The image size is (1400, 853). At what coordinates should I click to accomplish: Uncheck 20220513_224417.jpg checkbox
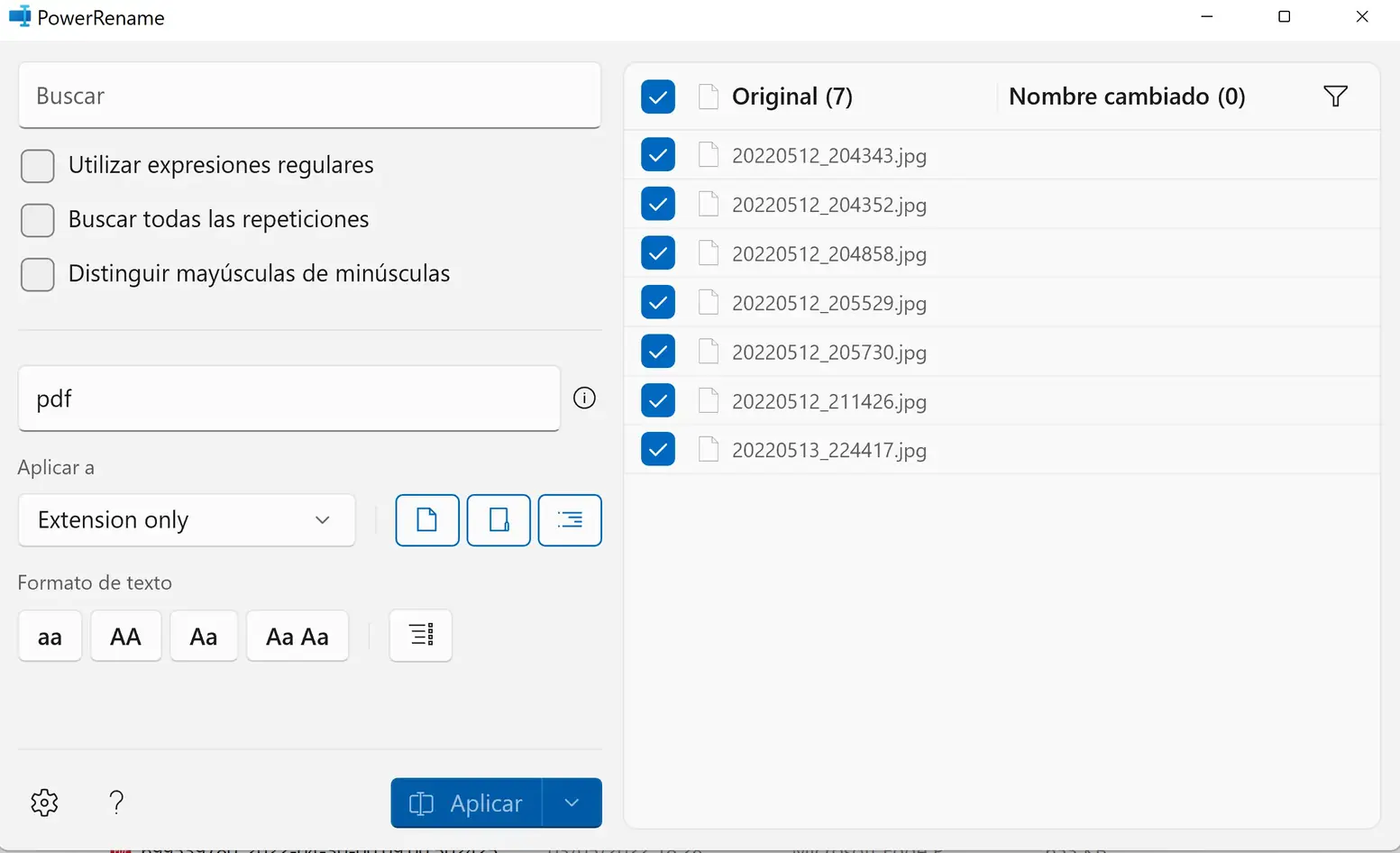tap(658, 449)
